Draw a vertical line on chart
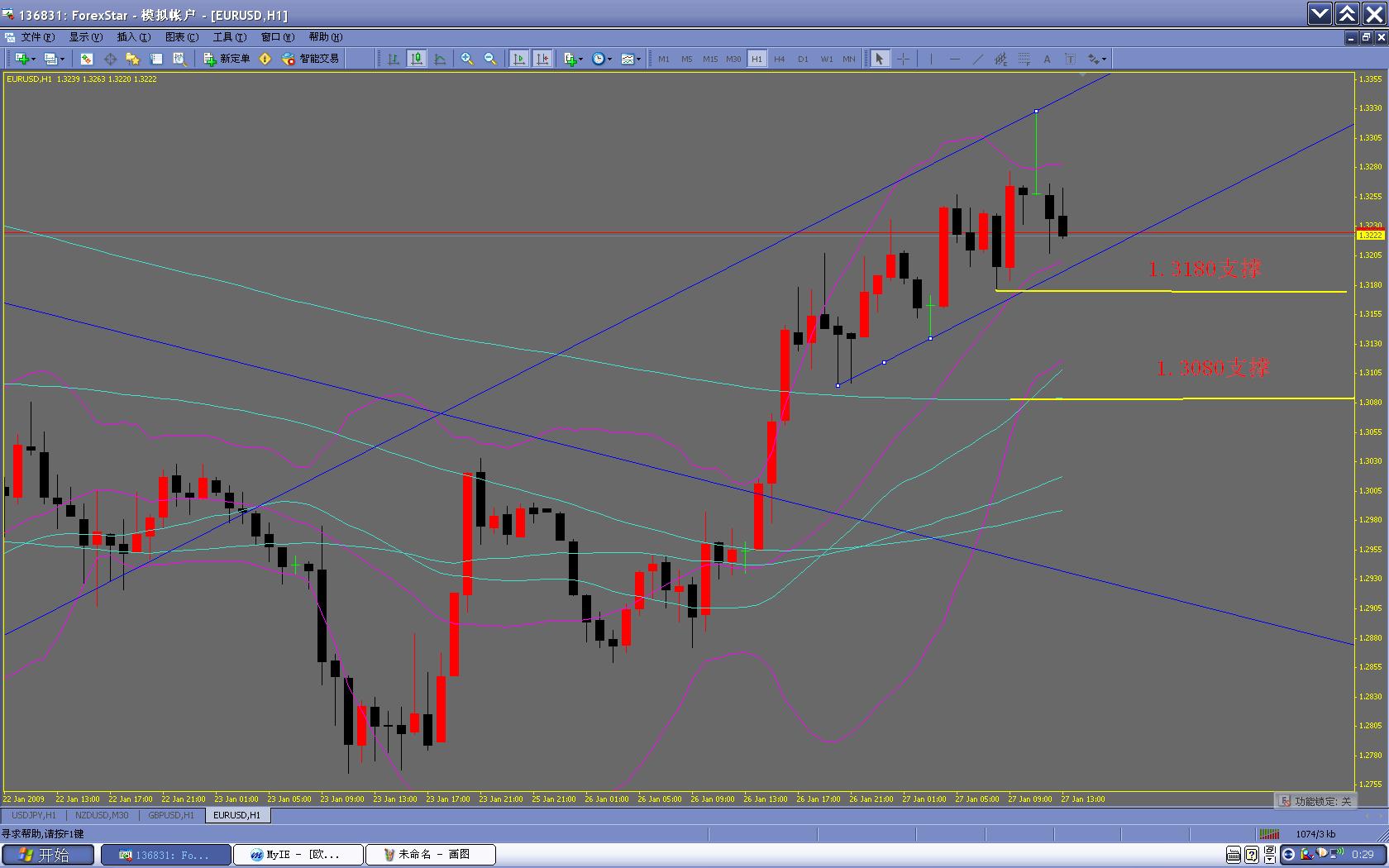This screenshot has width=1389, height=868. point(931,59)
